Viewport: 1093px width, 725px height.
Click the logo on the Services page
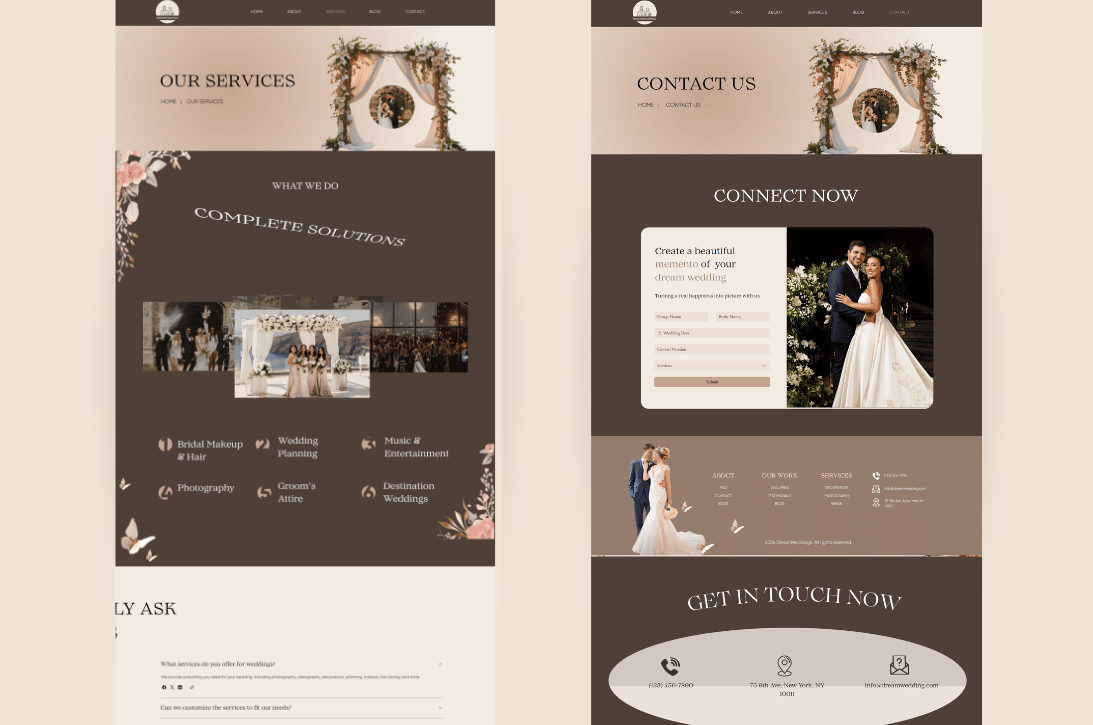(167, 12)
